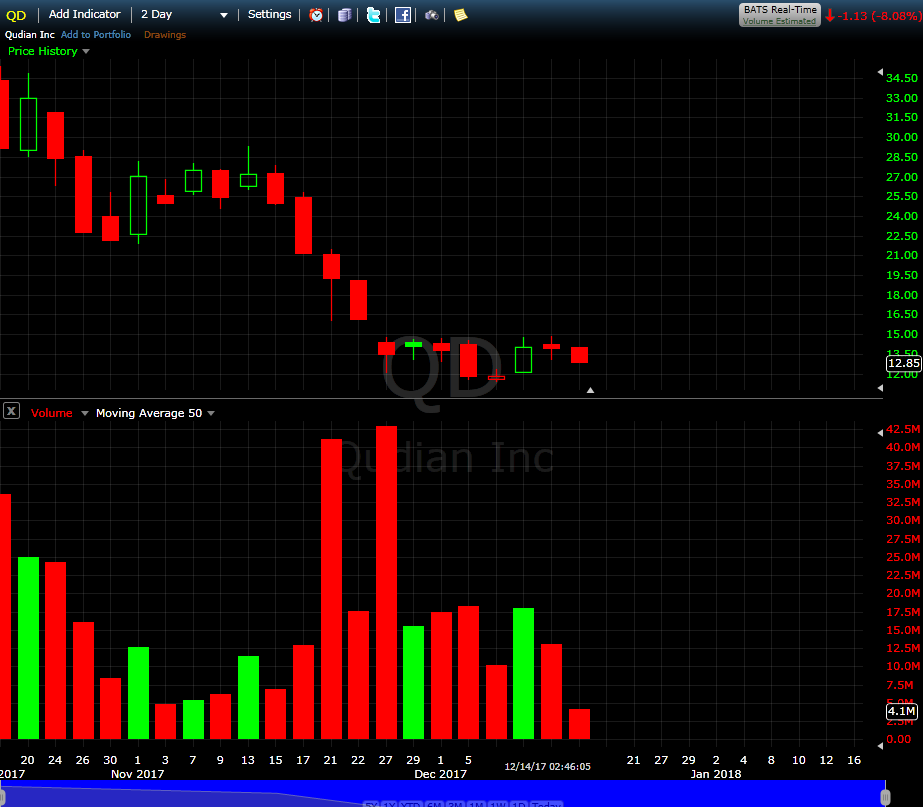Click the BATS Real-Time button
The image size is (923, 807).
[780, 14]
